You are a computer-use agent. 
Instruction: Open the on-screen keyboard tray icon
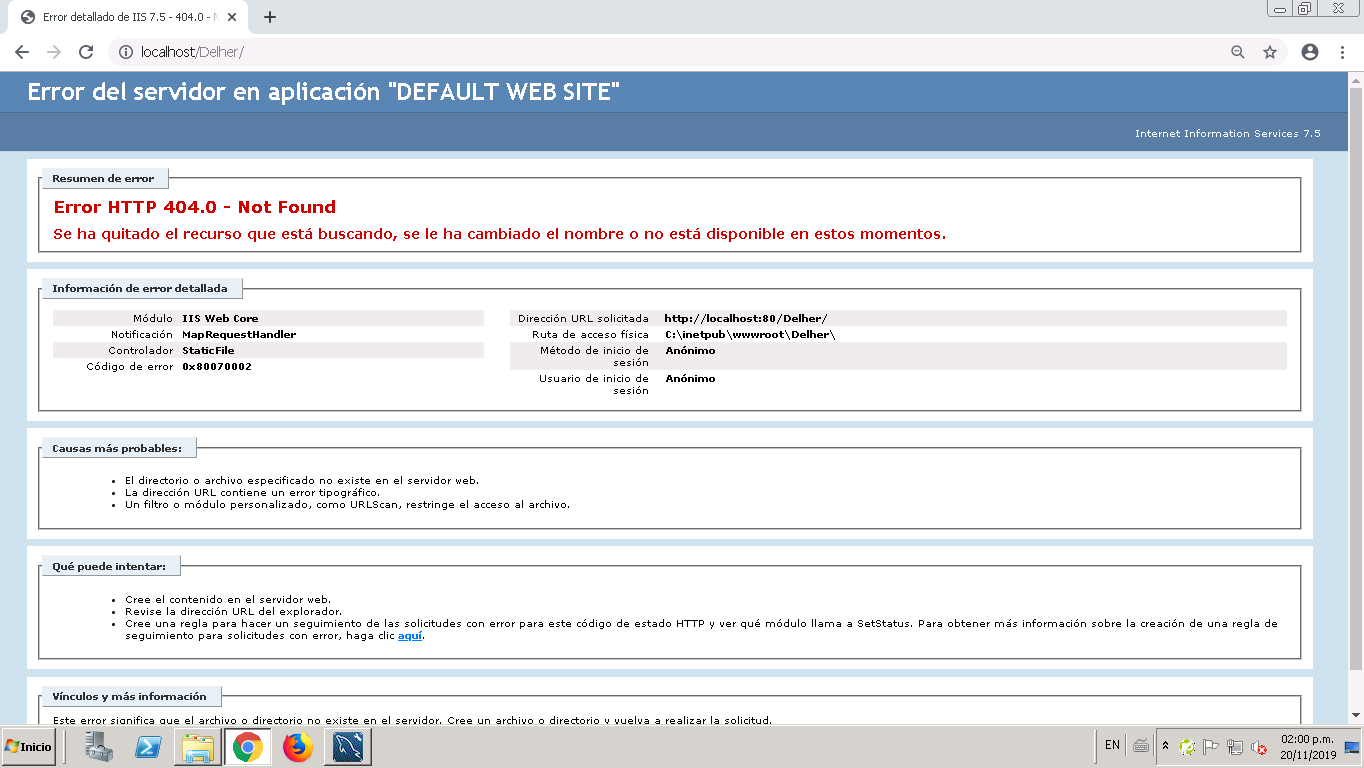tap(1141, 746)
